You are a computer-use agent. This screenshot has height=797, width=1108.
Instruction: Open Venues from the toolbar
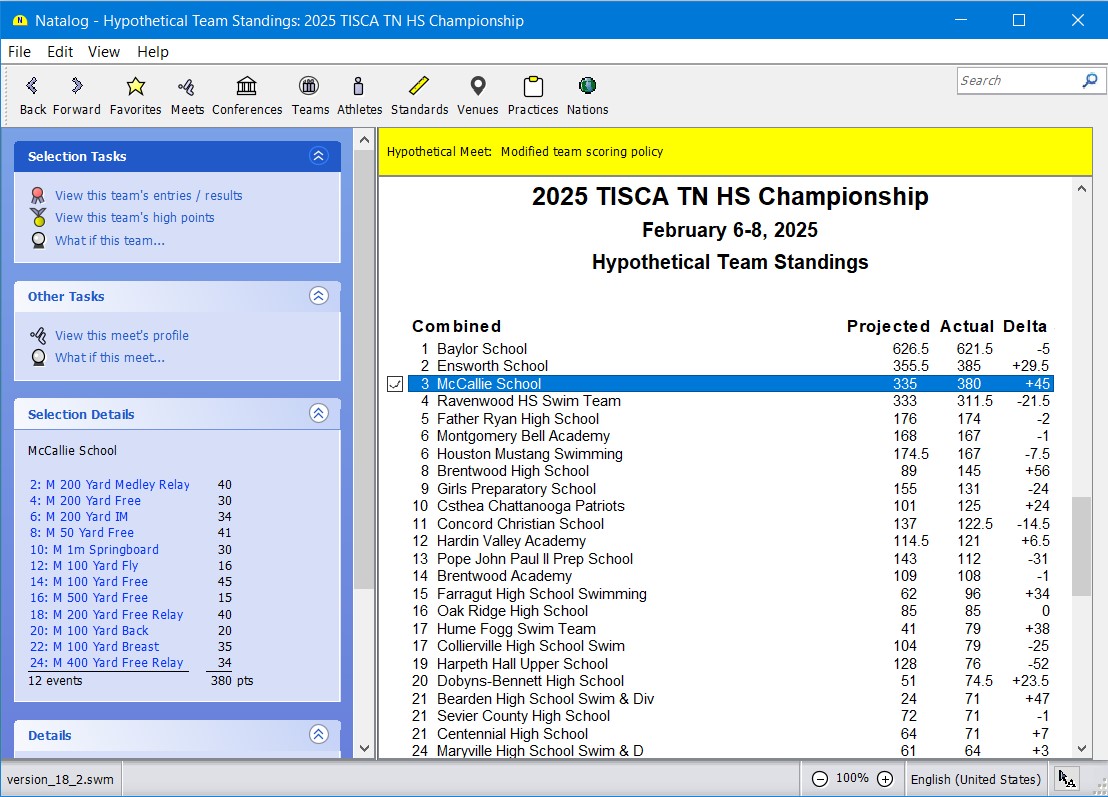477,87
